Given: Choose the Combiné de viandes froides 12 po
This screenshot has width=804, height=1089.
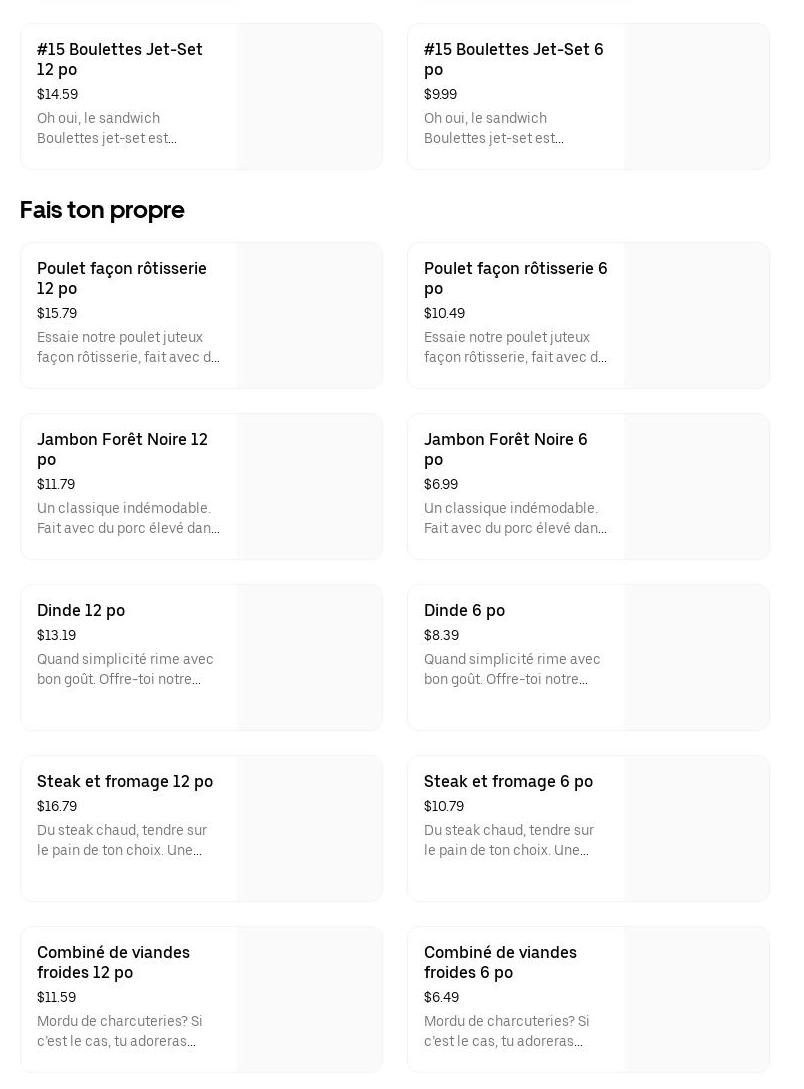Looking at the screenshot, I should pos(113,962).
